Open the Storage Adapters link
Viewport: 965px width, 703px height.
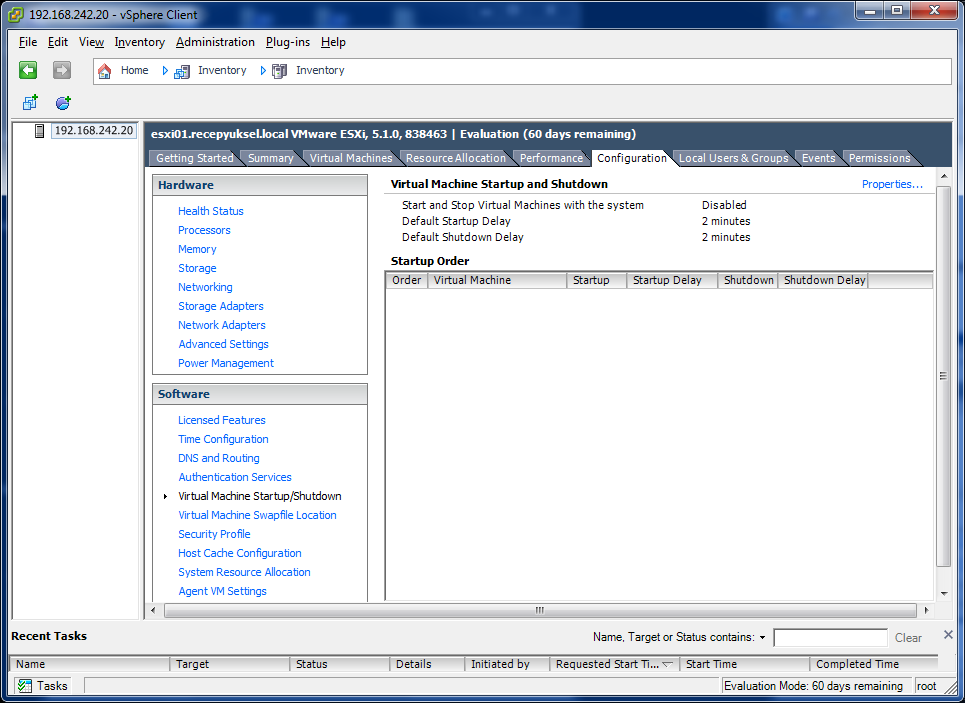click(x=220, y=307)
